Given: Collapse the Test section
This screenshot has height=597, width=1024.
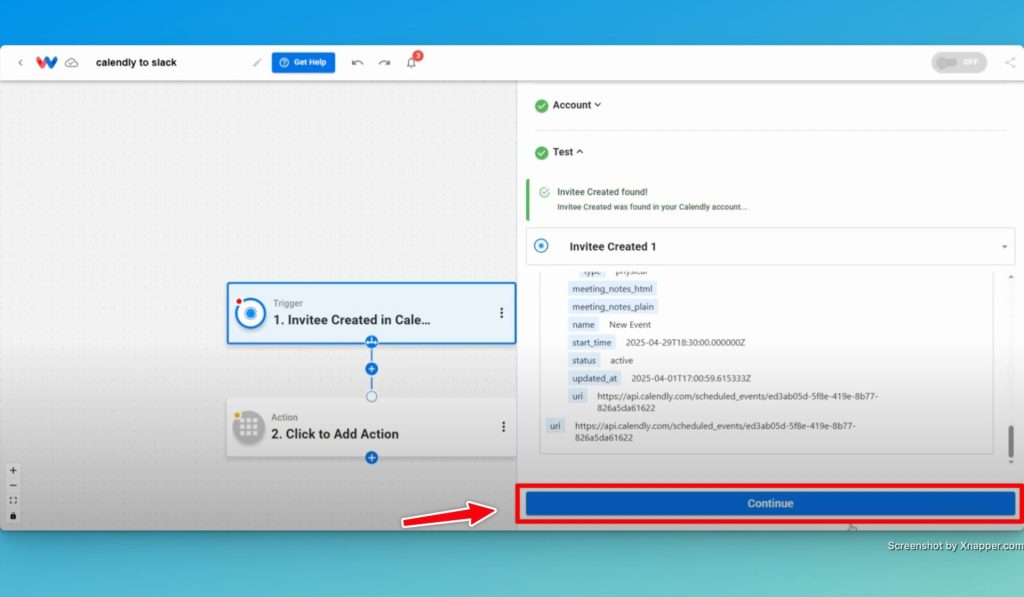Looking at the screenshot, I should click(x=568, y=152).
